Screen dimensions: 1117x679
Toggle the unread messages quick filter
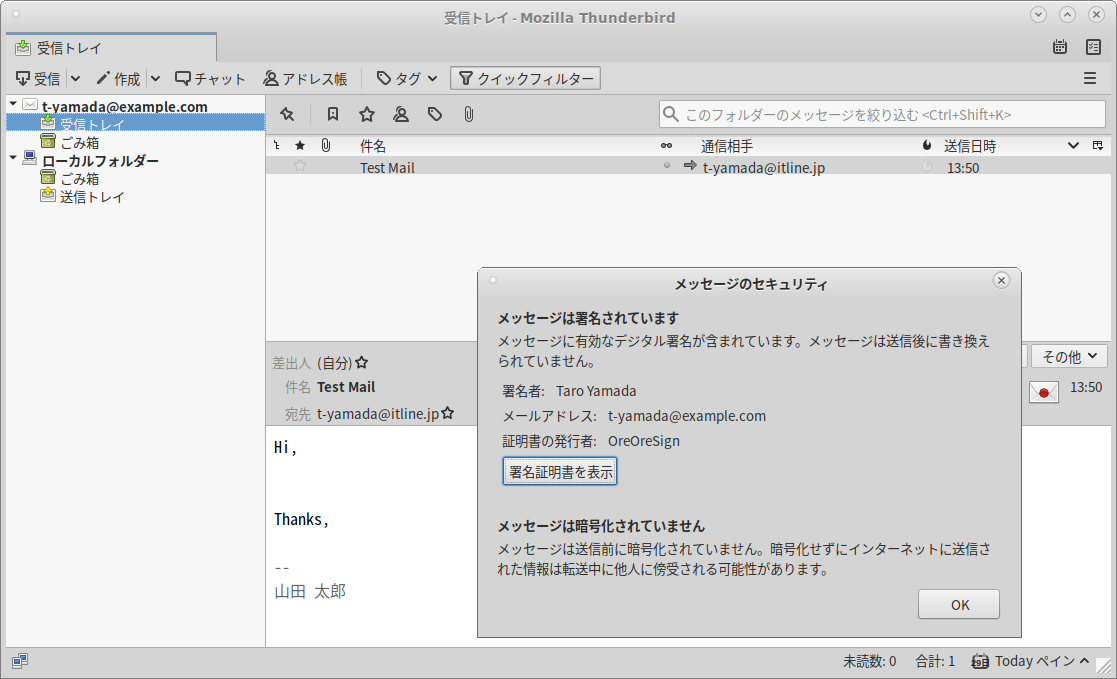[333, 115]
